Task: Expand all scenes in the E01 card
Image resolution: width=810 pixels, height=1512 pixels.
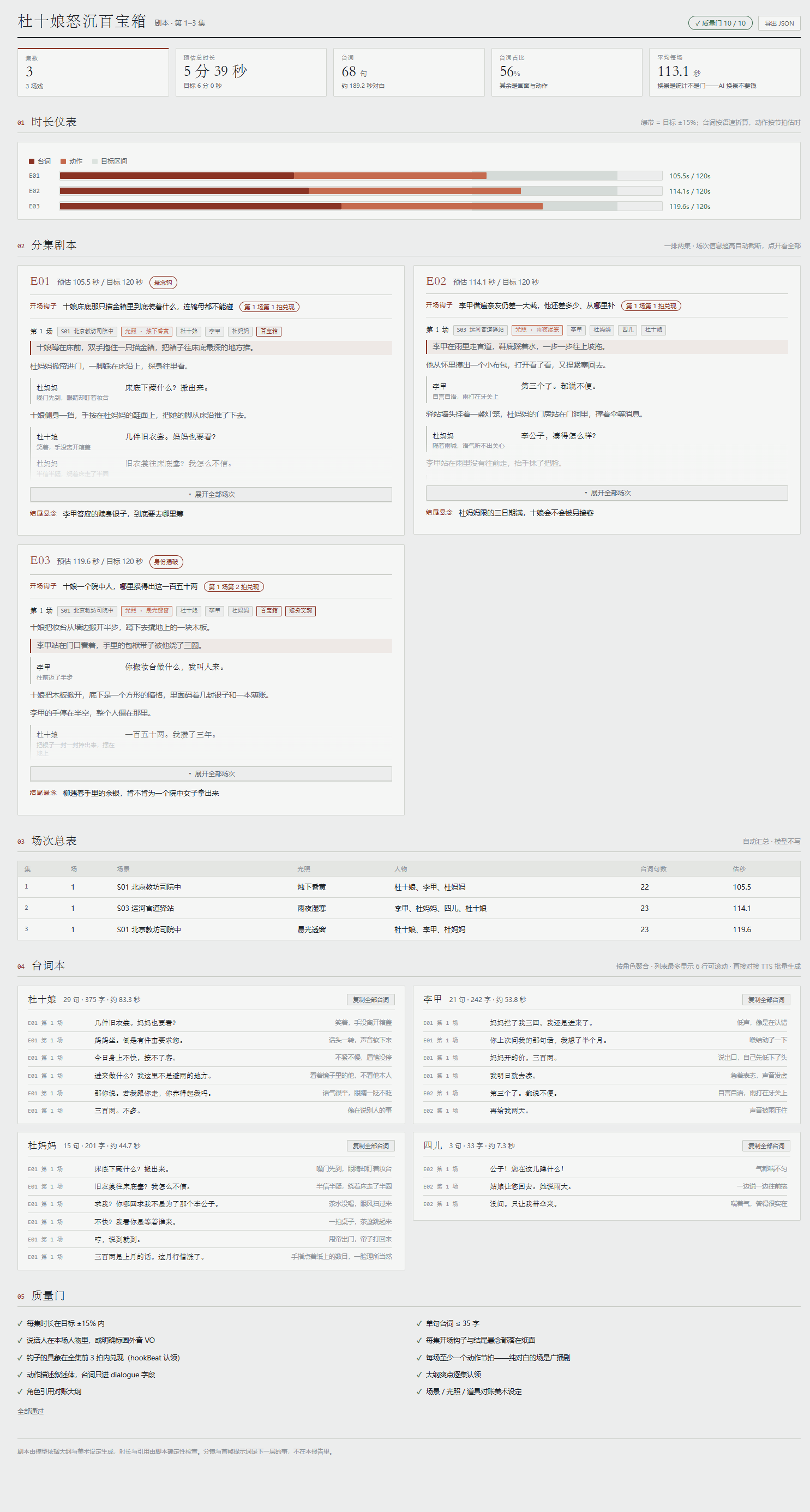Action: click(x=211, y=494)
